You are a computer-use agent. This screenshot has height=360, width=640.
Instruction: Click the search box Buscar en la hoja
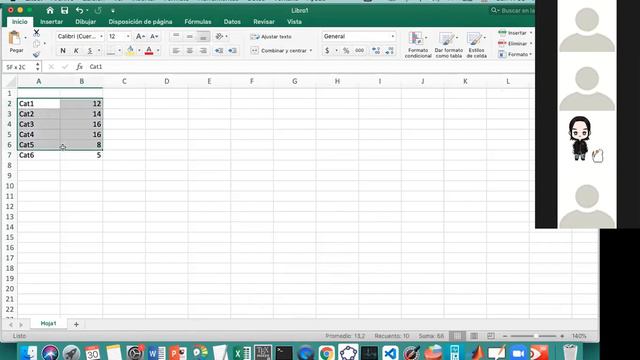click(x=513, y=10)
